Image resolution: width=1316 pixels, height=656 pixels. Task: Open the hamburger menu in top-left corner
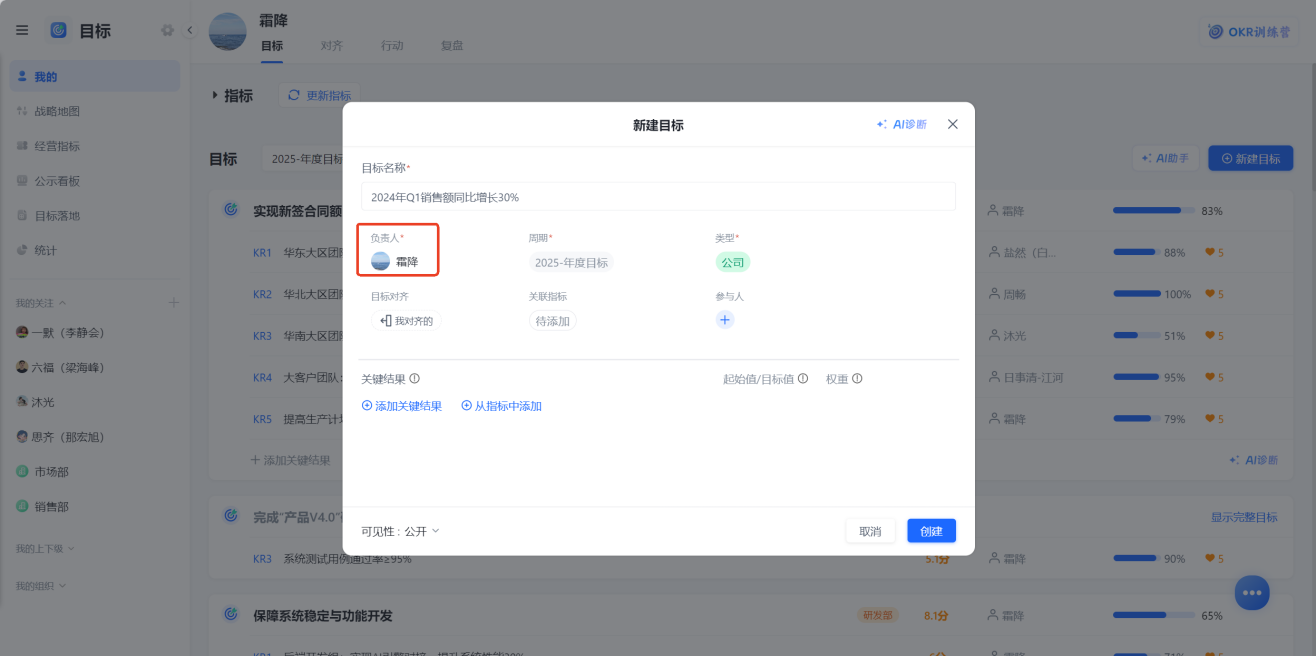[x=22, y=30]
